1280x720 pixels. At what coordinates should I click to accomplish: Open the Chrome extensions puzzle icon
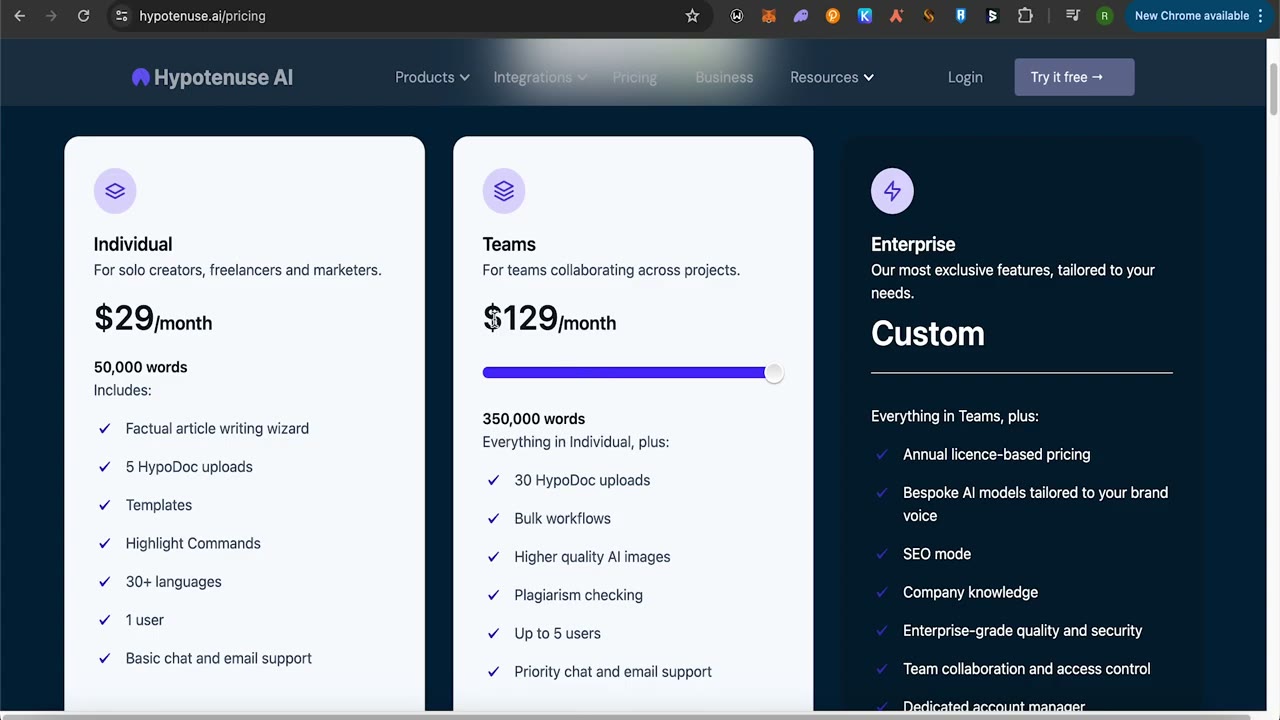[x=1025, y=16]
